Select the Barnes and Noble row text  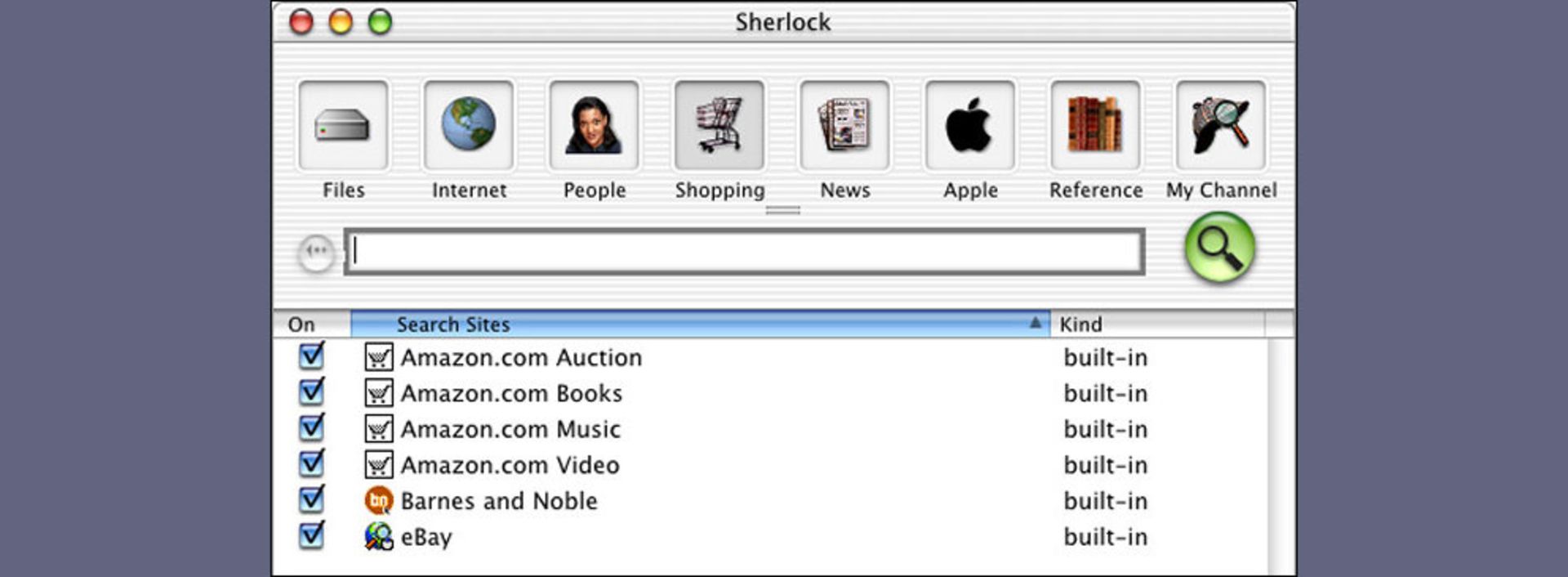[499, 501]
